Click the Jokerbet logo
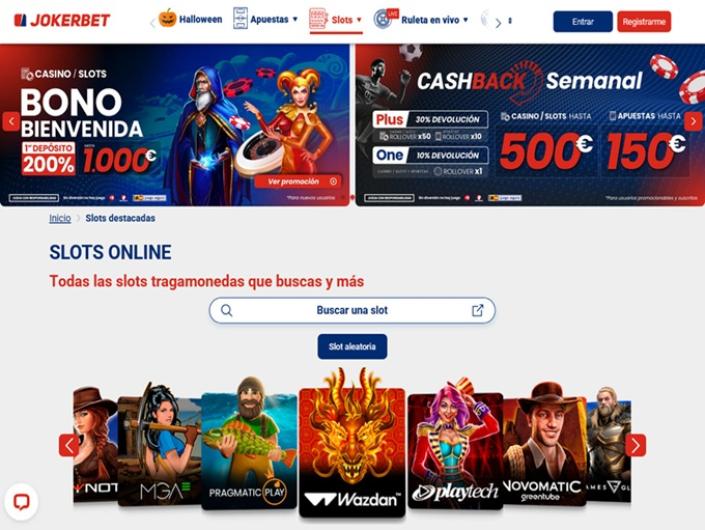This screenshot has height=530, width=705. (62, 21)
